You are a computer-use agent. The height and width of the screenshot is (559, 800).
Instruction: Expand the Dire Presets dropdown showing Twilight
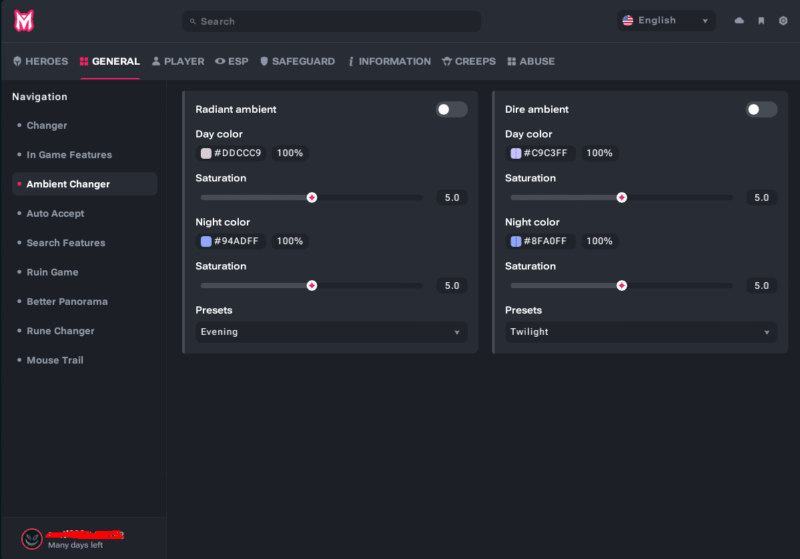tap(641, 332)
